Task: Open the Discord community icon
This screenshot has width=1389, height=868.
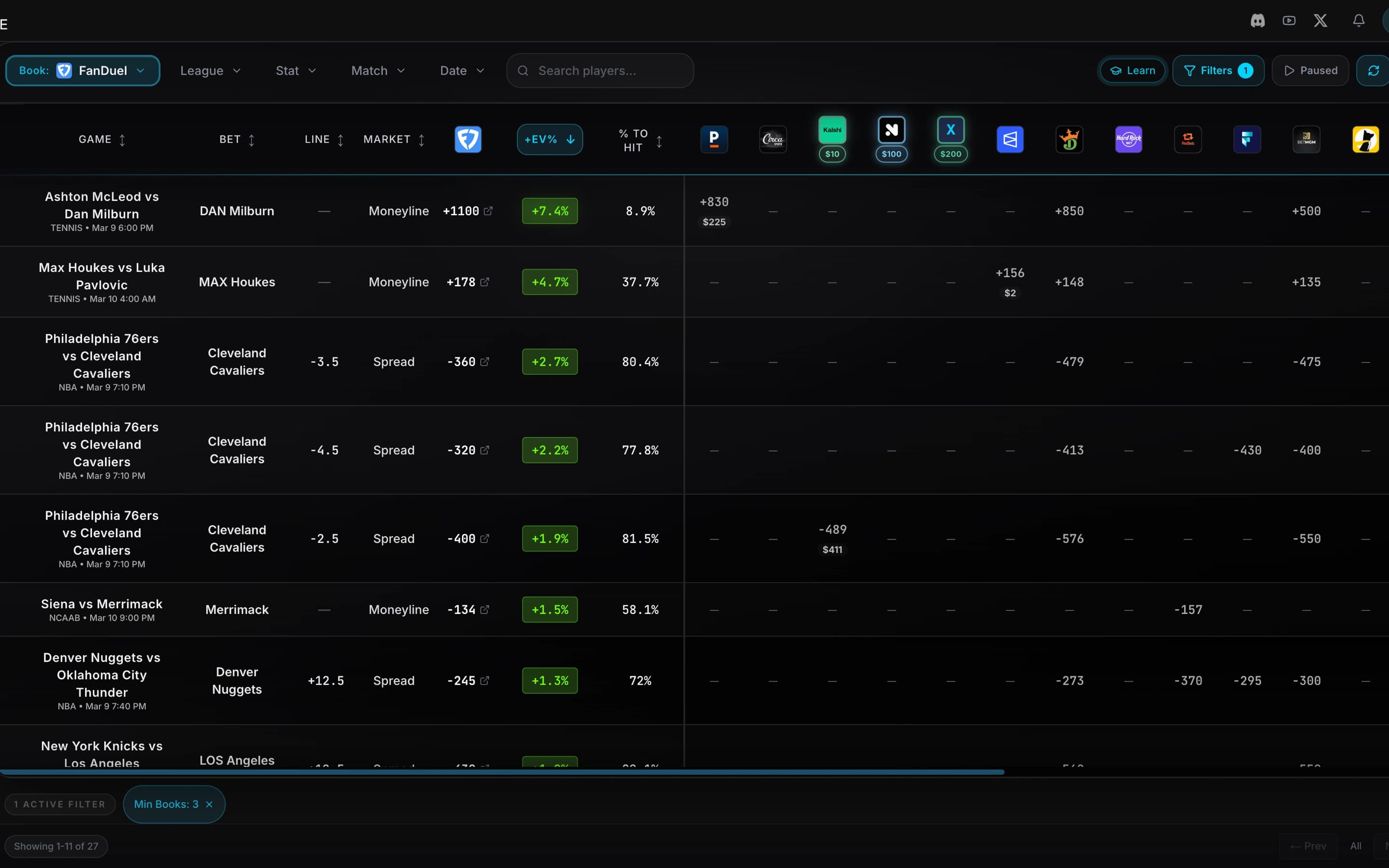Action: 1257,20
